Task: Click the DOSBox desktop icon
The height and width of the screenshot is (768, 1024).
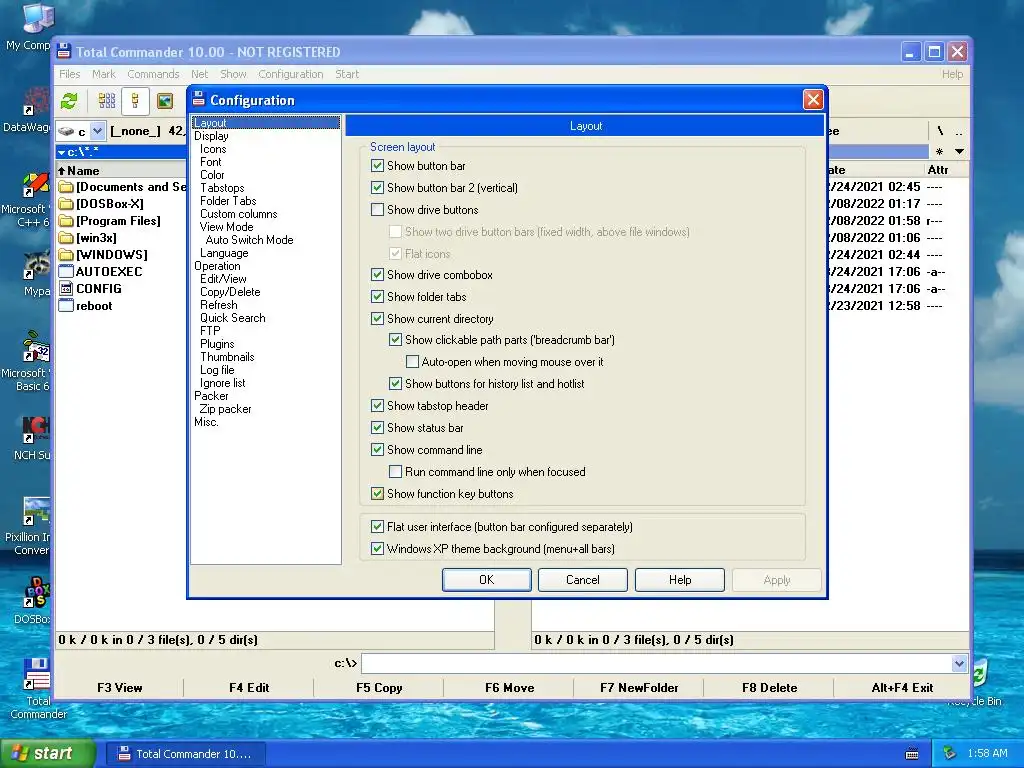Action: [x=37, y=593]
